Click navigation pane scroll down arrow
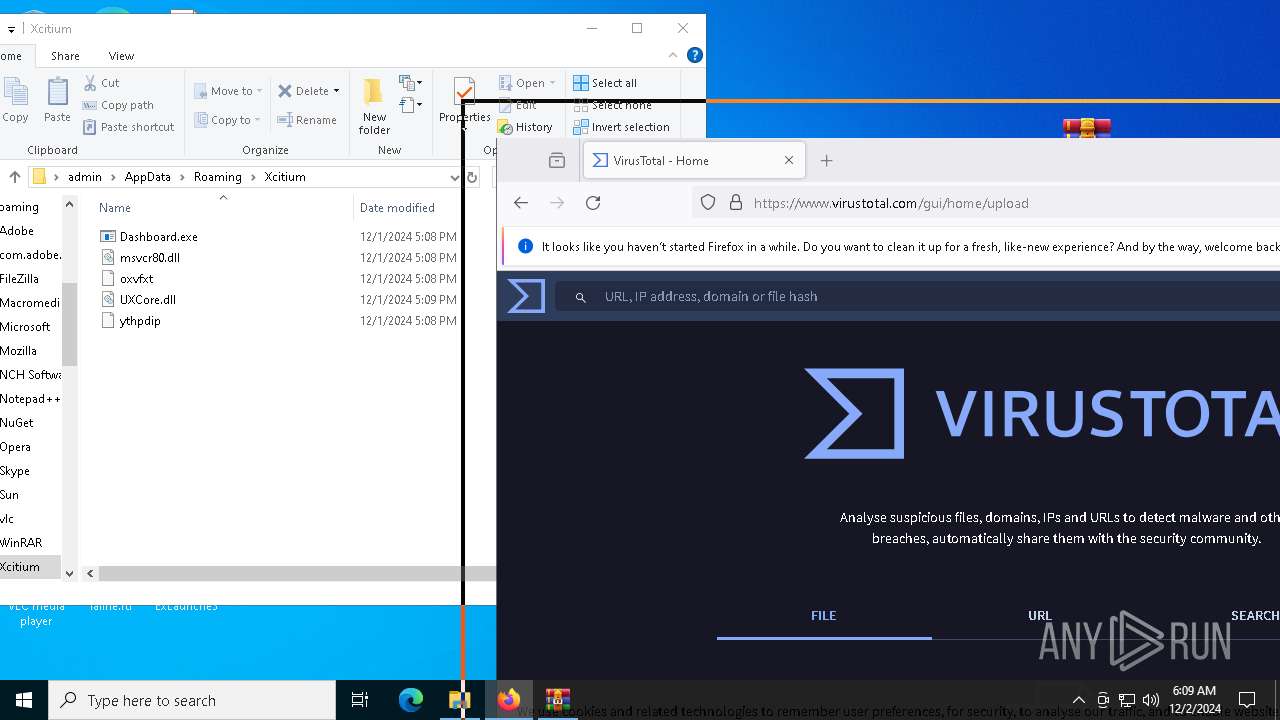 pyautogui.click(x=69, y=573)
